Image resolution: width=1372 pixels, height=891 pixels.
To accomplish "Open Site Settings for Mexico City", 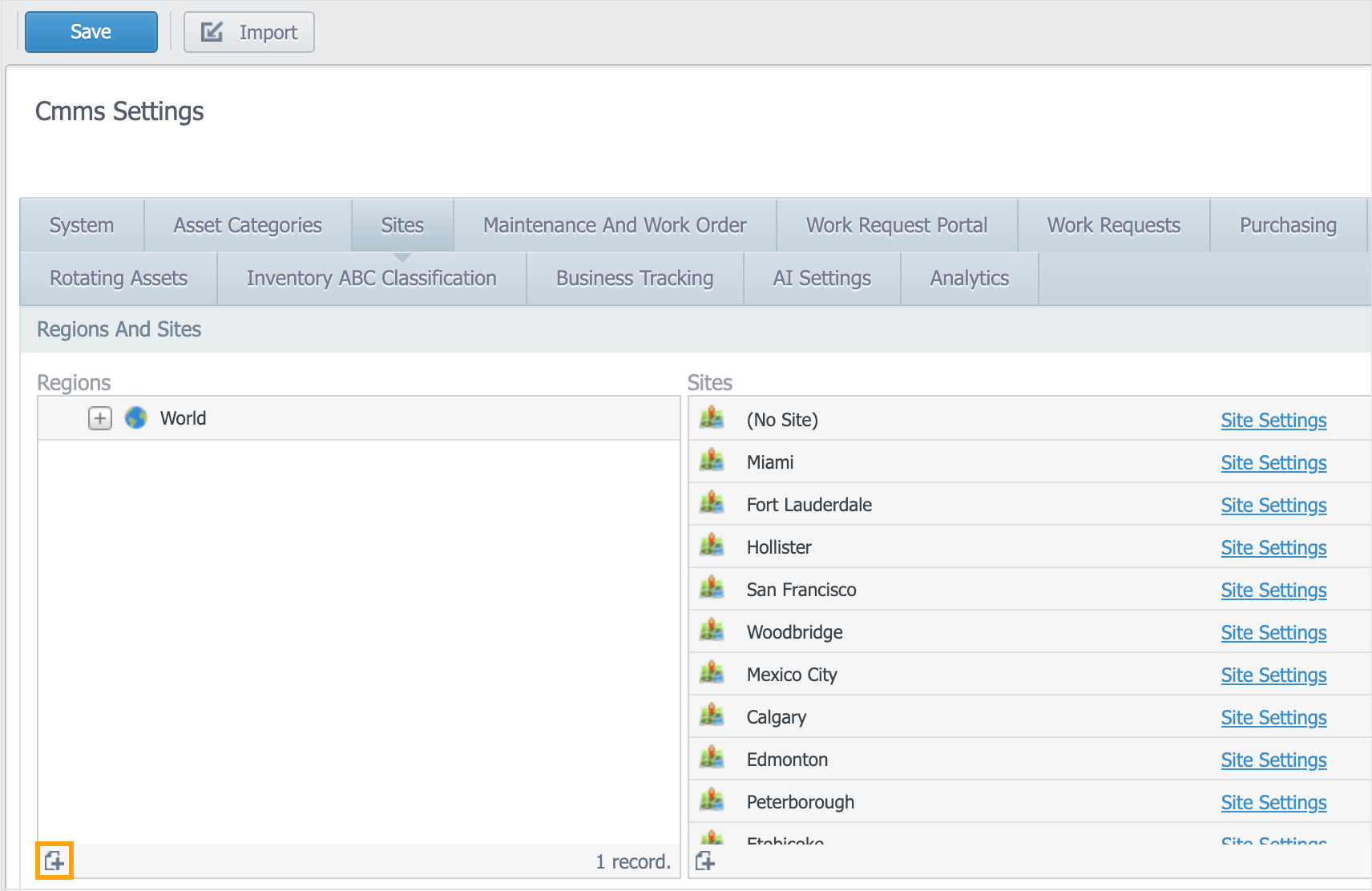I will click(1273, 675).
